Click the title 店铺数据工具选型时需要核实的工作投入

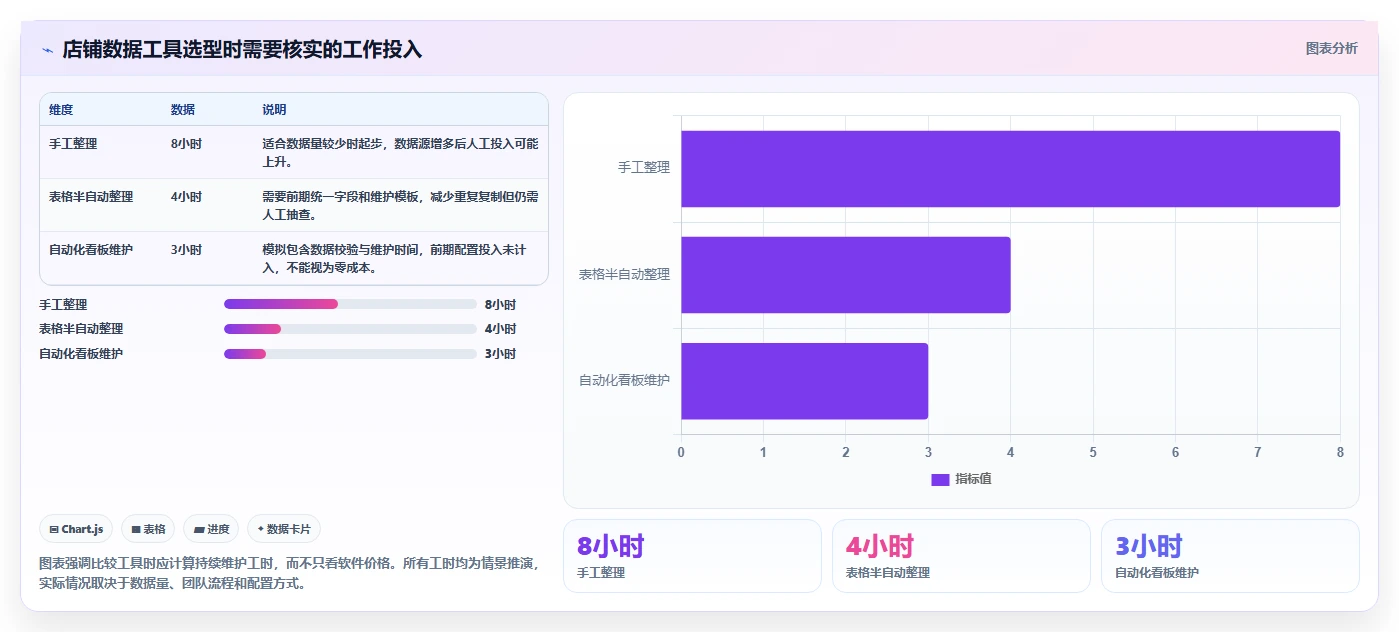(x=242, y=49)
